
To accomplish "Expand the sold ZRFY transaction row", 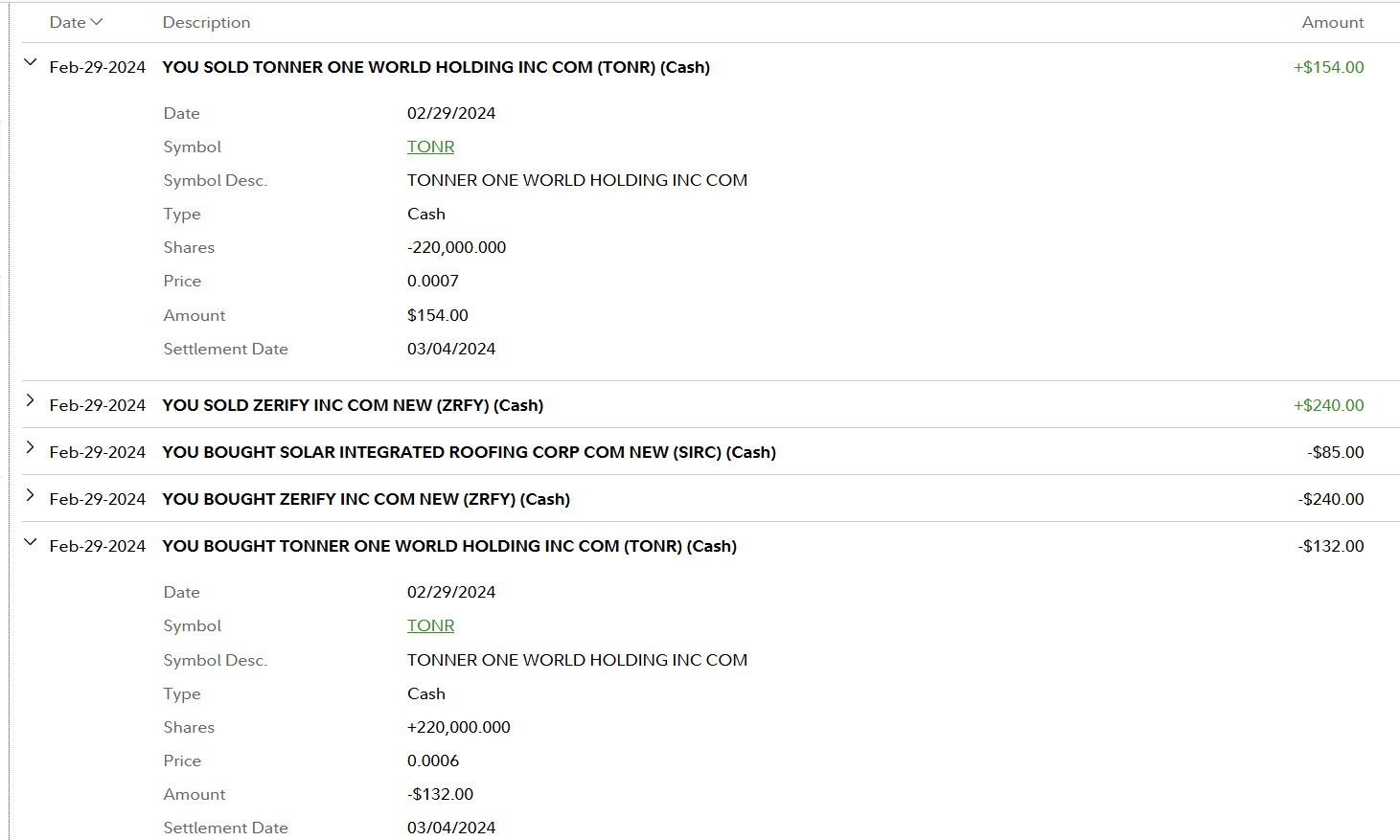I will (30, 400).
